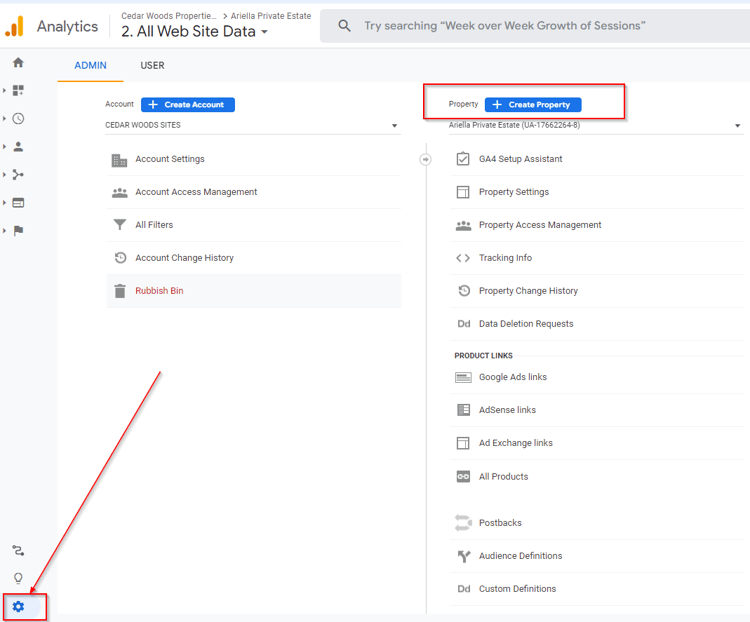
Task: Open Property Change History
Action: [597, 291]
